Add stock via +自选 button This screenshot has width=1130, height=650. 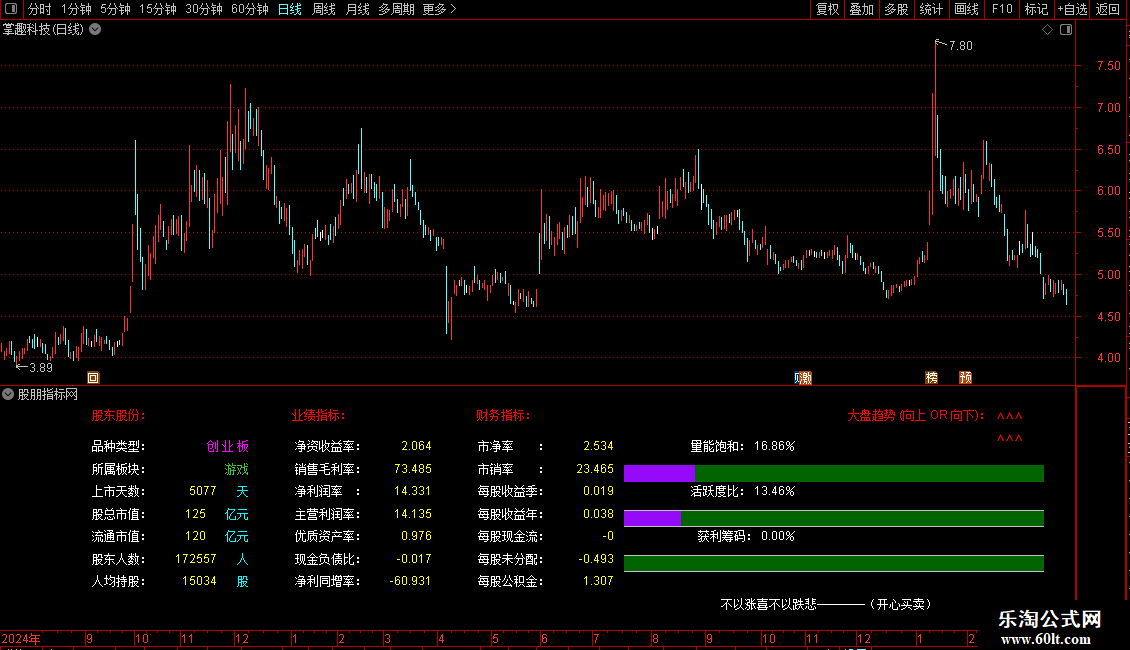click(x=1072, y=9)
